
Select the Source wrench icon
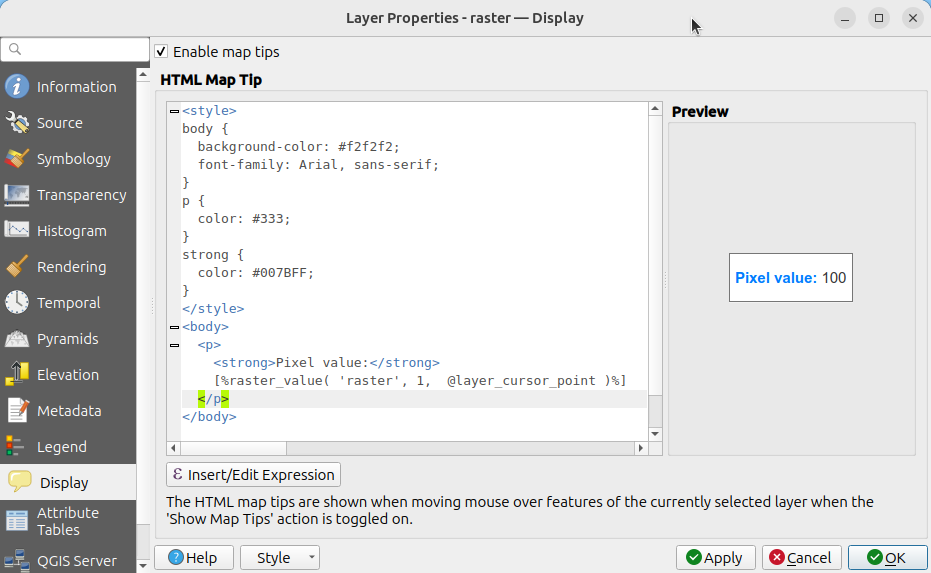tap(17, 123)
